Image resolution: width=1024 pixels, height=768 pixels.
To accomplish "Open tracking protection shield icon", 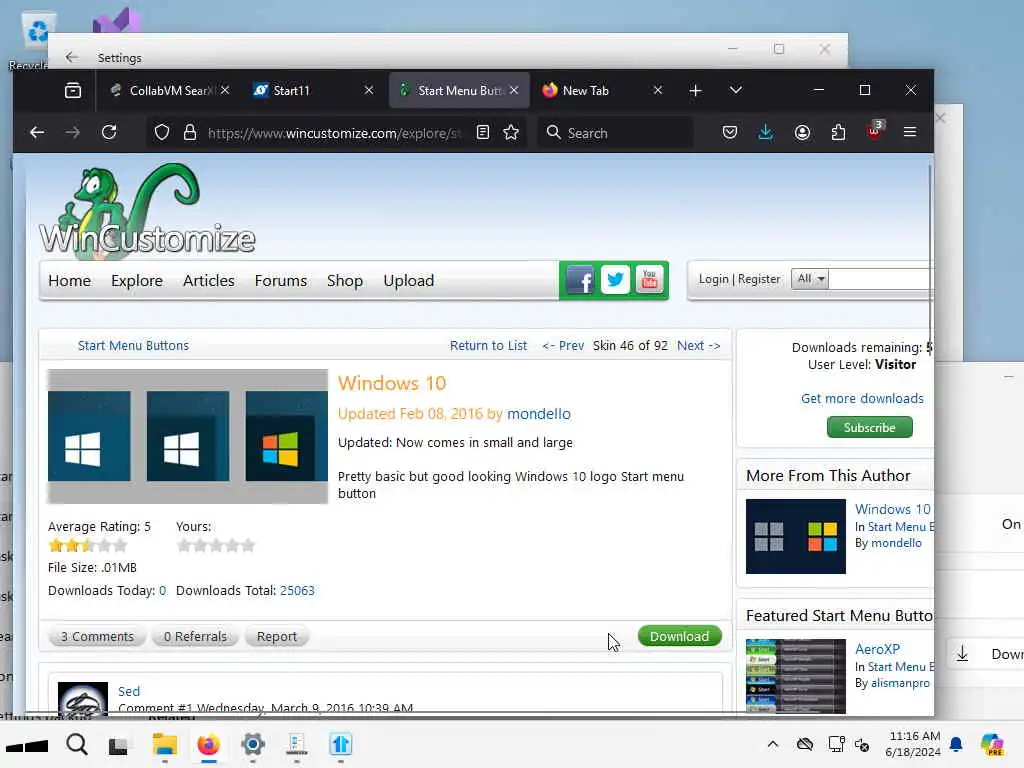I will point(162,133).
